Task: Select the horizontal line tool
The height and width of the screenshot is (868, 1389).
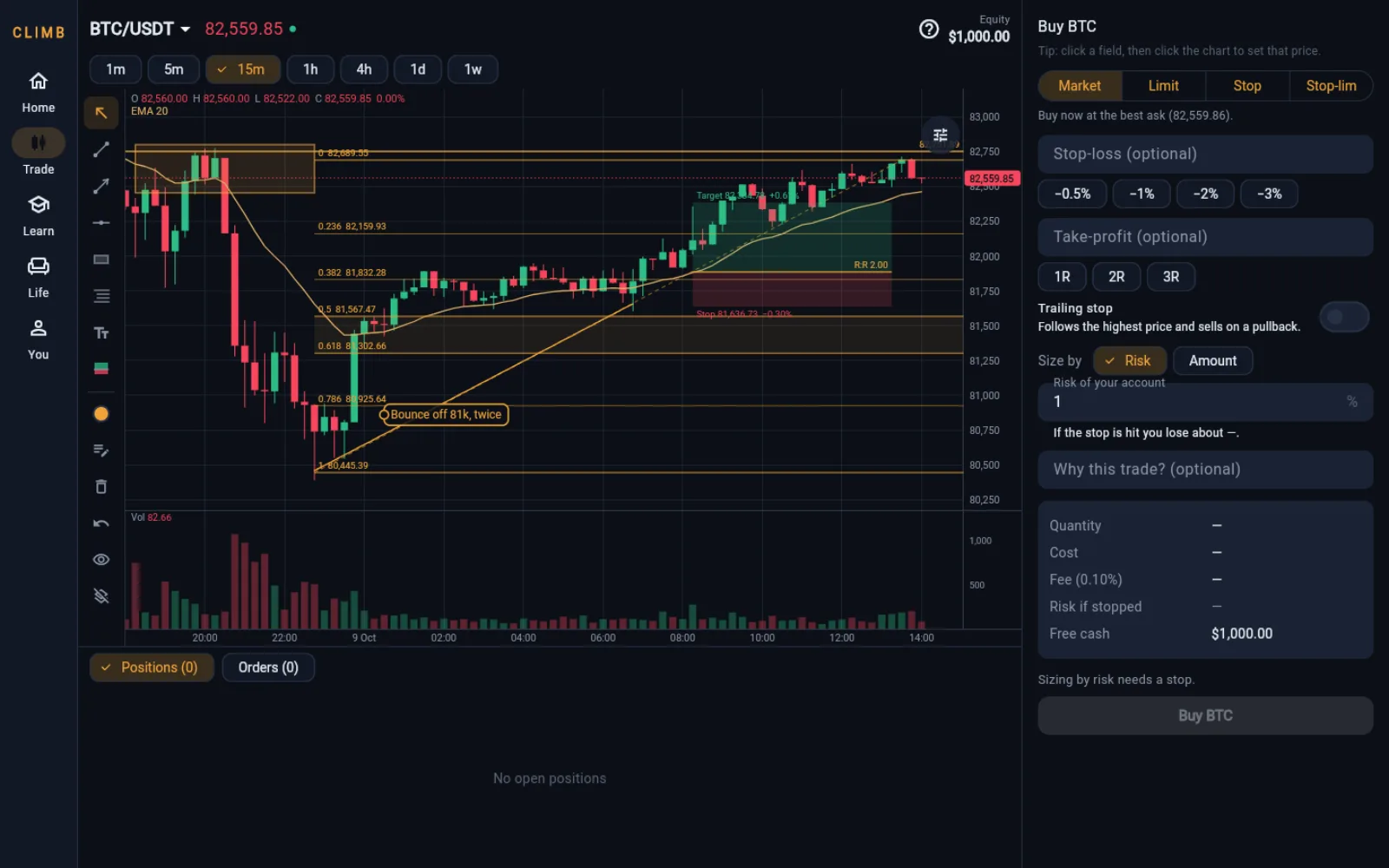Action: click(101, 222)
